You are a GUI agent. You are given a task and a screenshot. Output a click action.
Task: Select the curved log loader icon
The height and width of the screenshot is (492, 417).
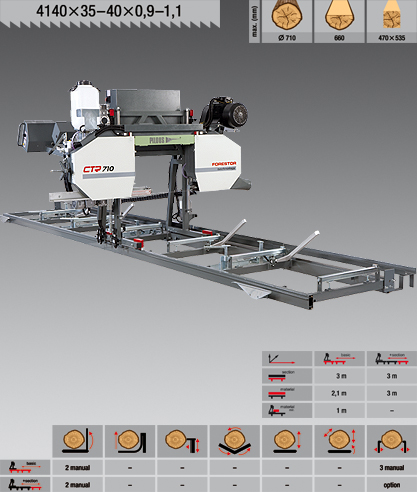coord(130,441)
